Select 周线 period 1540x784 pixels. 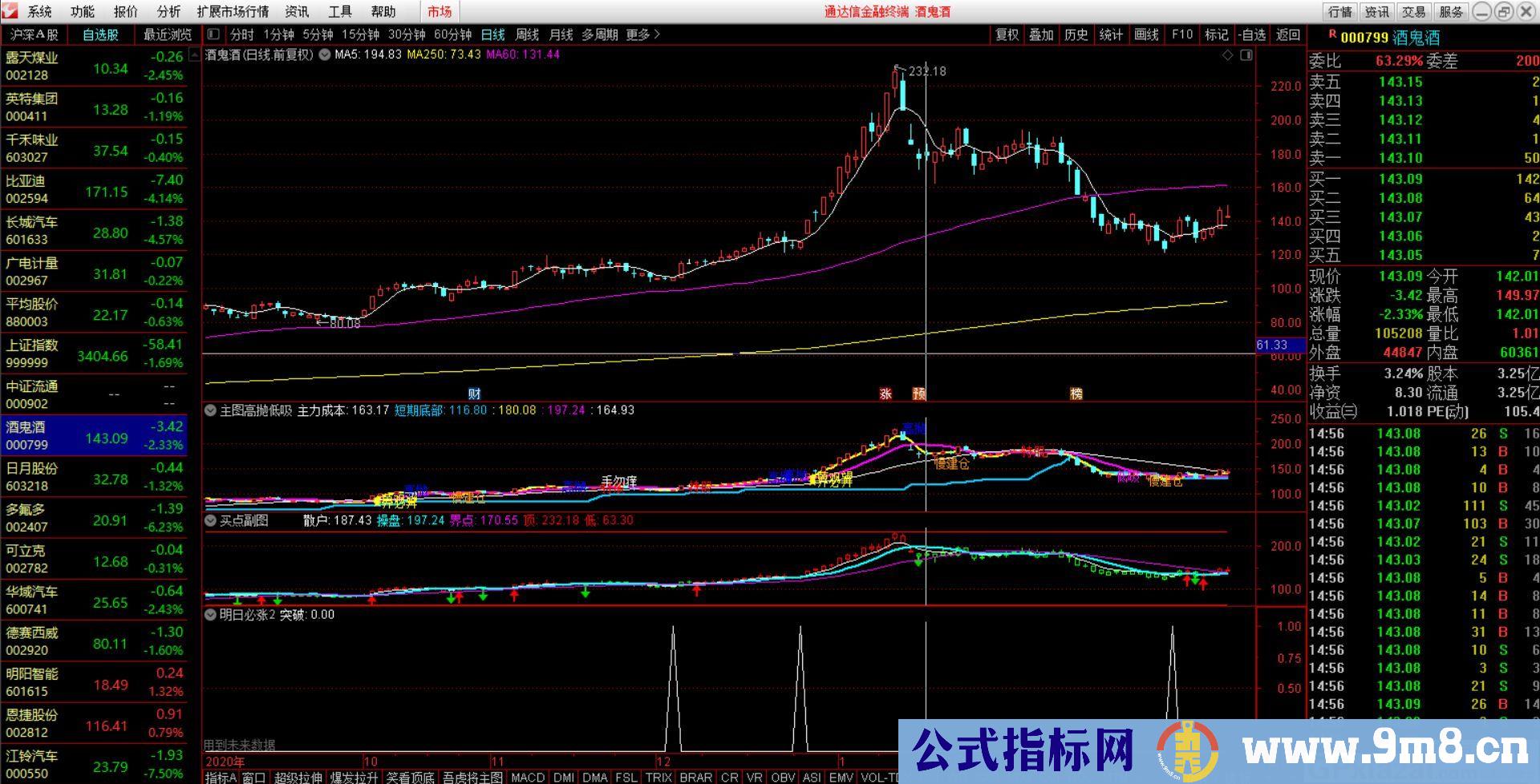coord(527,34)
